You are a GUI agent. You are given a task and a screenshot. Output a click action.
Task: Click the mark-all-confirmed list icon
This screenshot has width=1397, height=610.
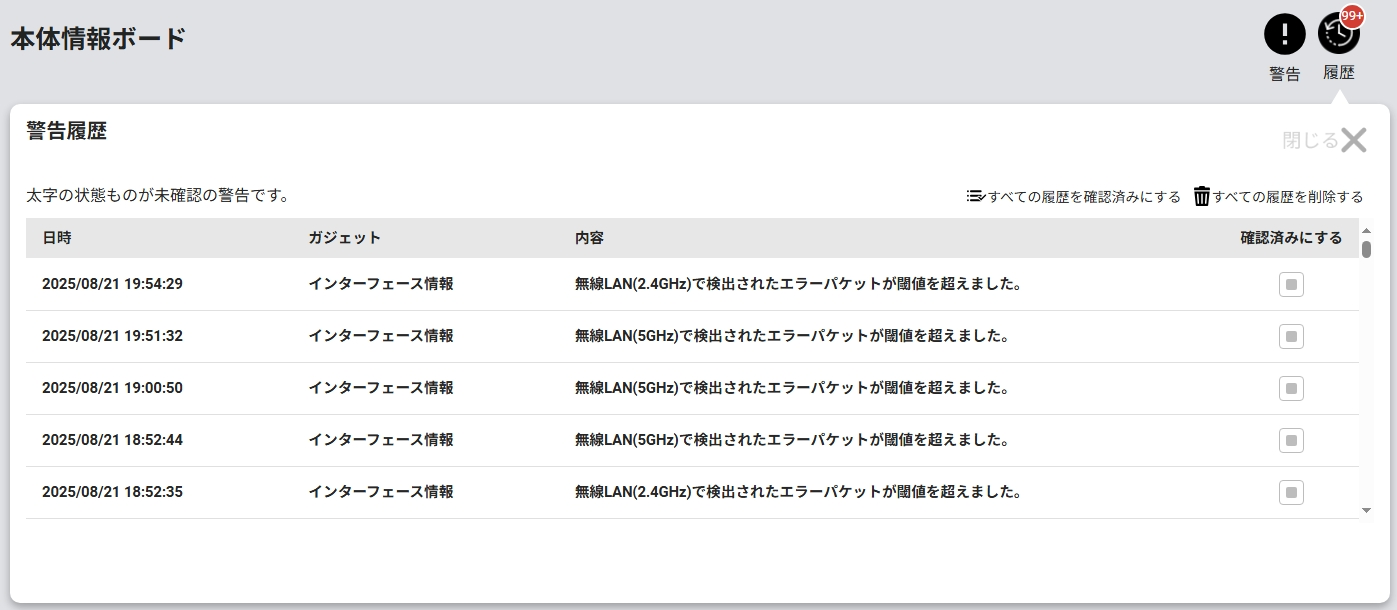pos(976,196)
